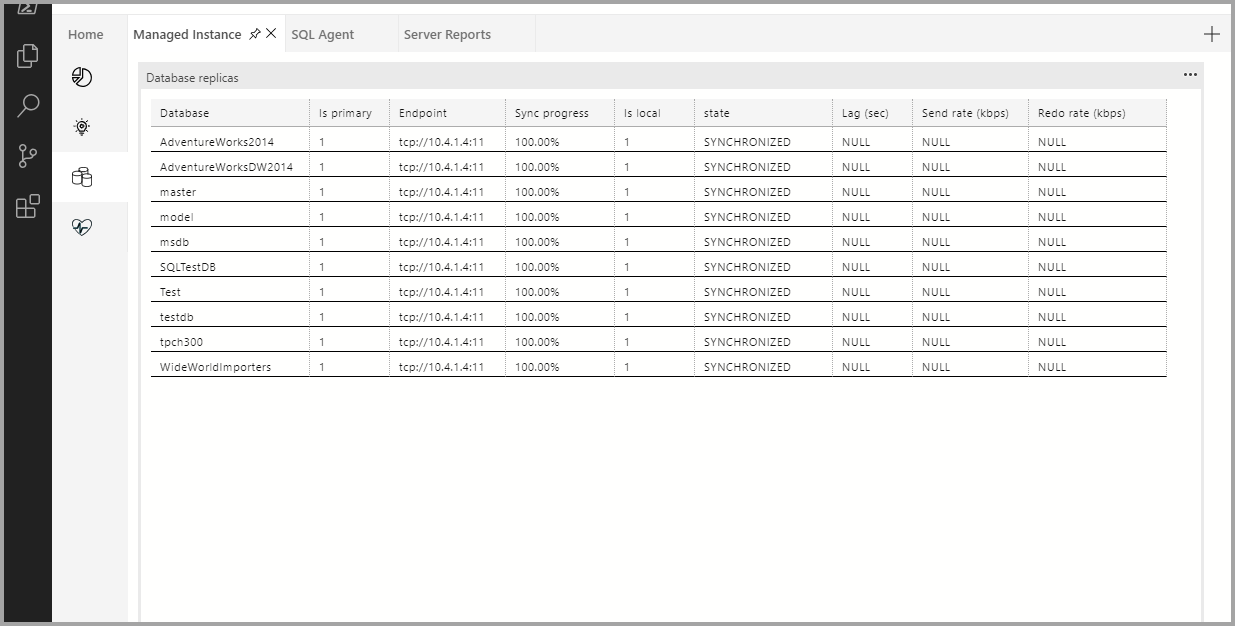Open the lightbulb insights section
The width and height of the screenshot is (1235, 626).
(x=80, y=126)
